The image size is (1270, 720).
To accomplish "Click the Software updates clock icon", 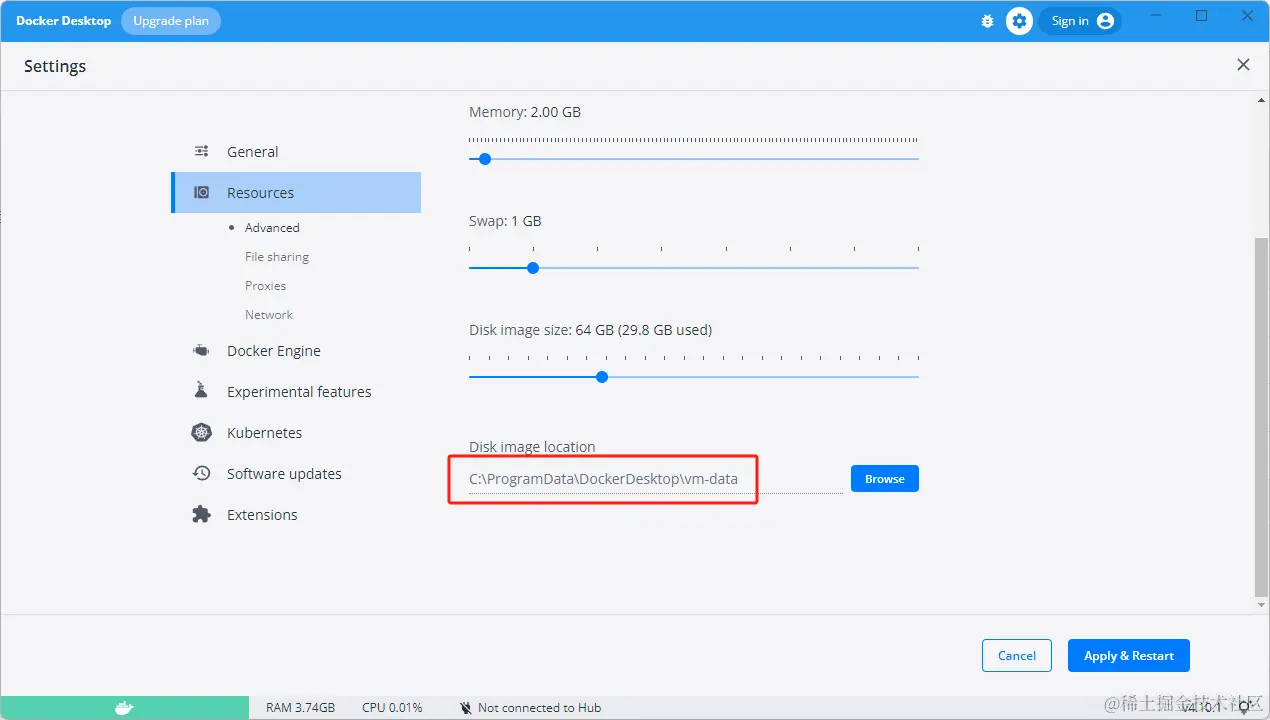I will pos(202,473).
